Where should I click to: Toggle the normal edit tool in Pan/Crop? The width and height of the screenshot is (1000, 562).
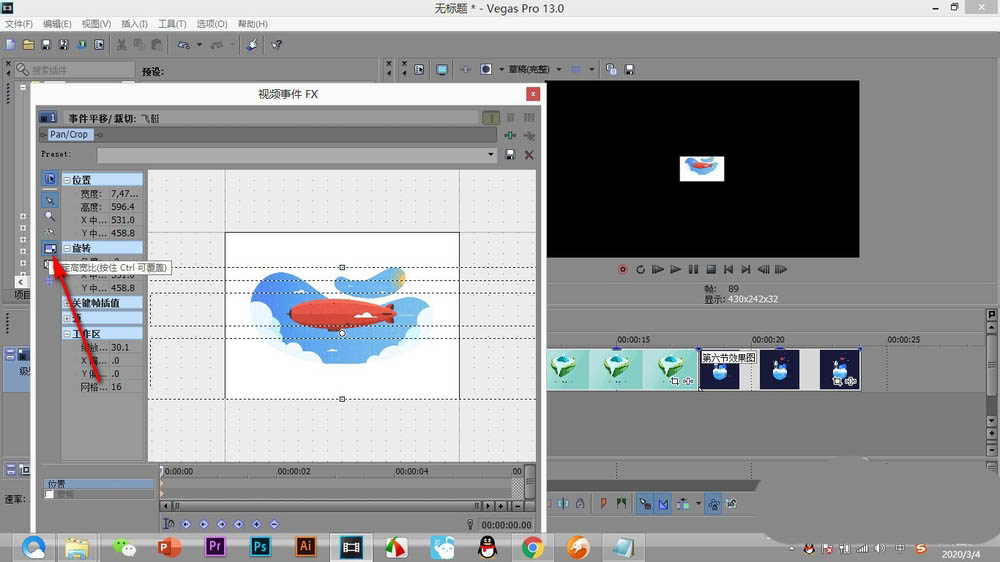pos(49,199)
